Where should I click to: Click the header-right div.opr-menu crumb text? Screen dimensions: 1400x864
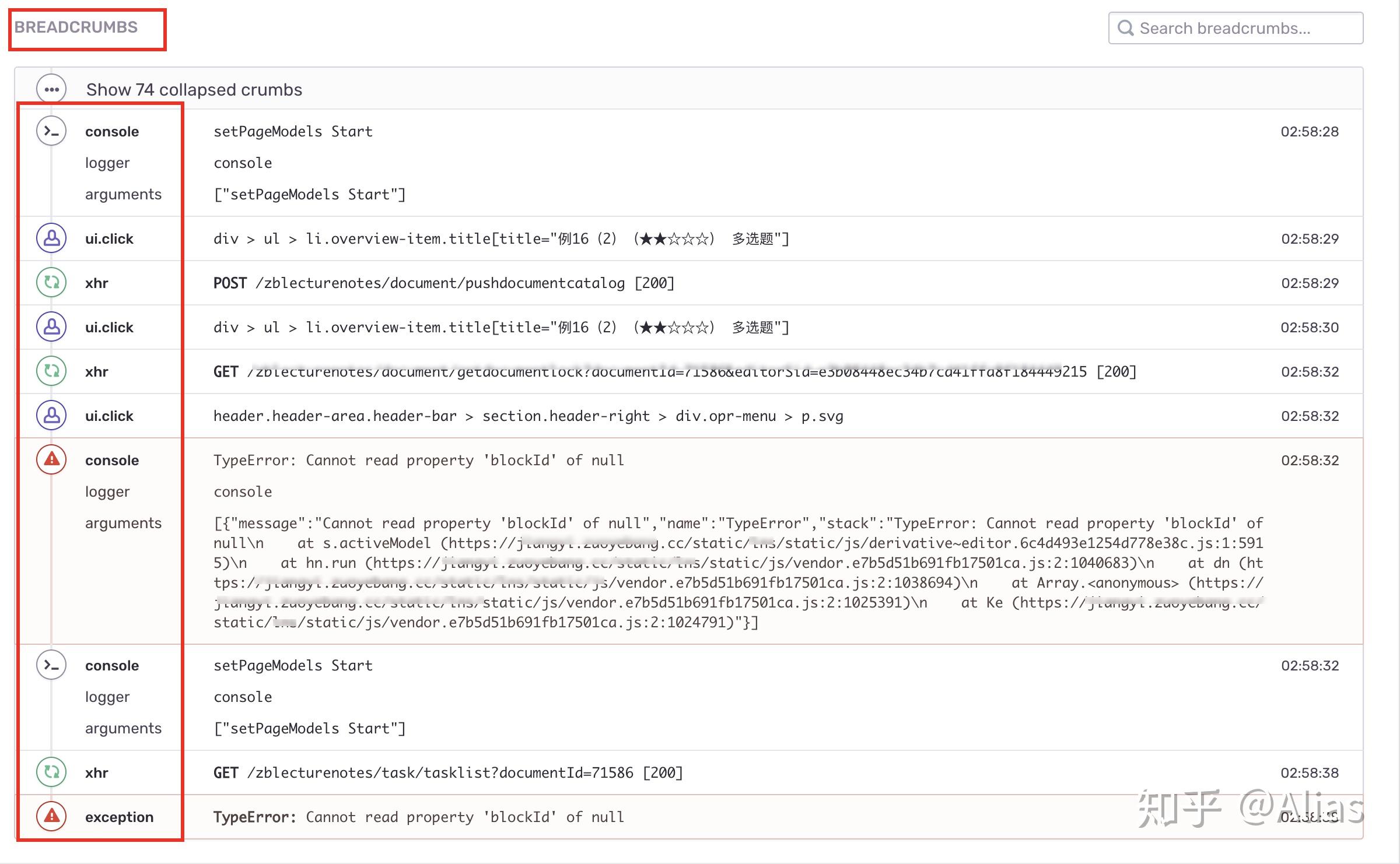528,416
